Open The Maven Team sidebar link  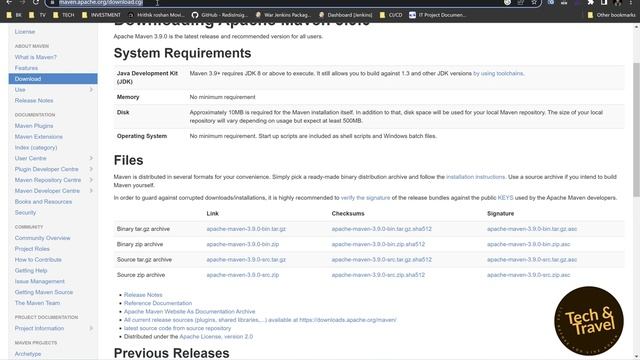pos(37,303)
